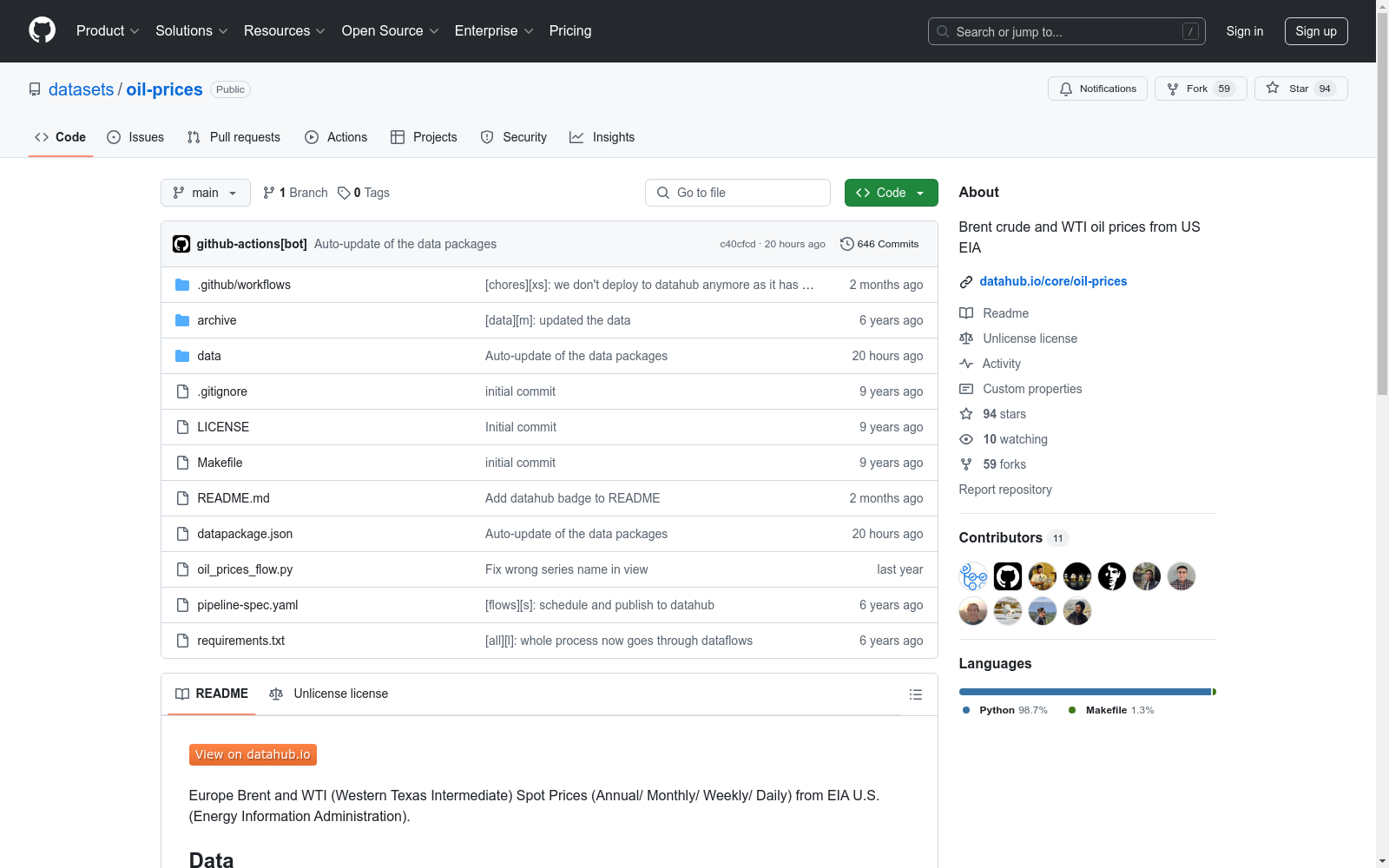View 0 Tags list
1389x868 pixels.
[364, 193]
